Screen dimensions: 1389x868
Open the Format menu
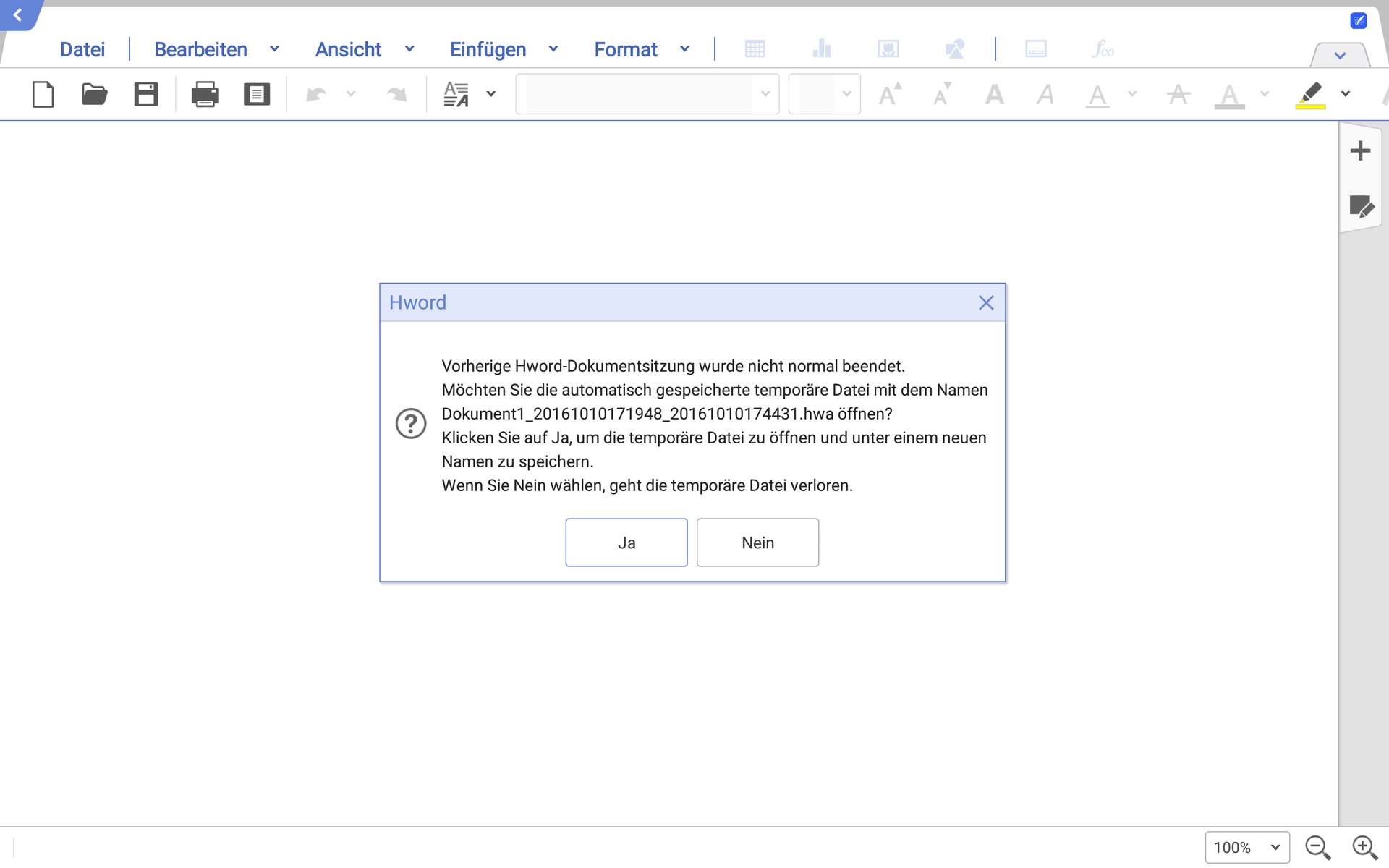626,49
